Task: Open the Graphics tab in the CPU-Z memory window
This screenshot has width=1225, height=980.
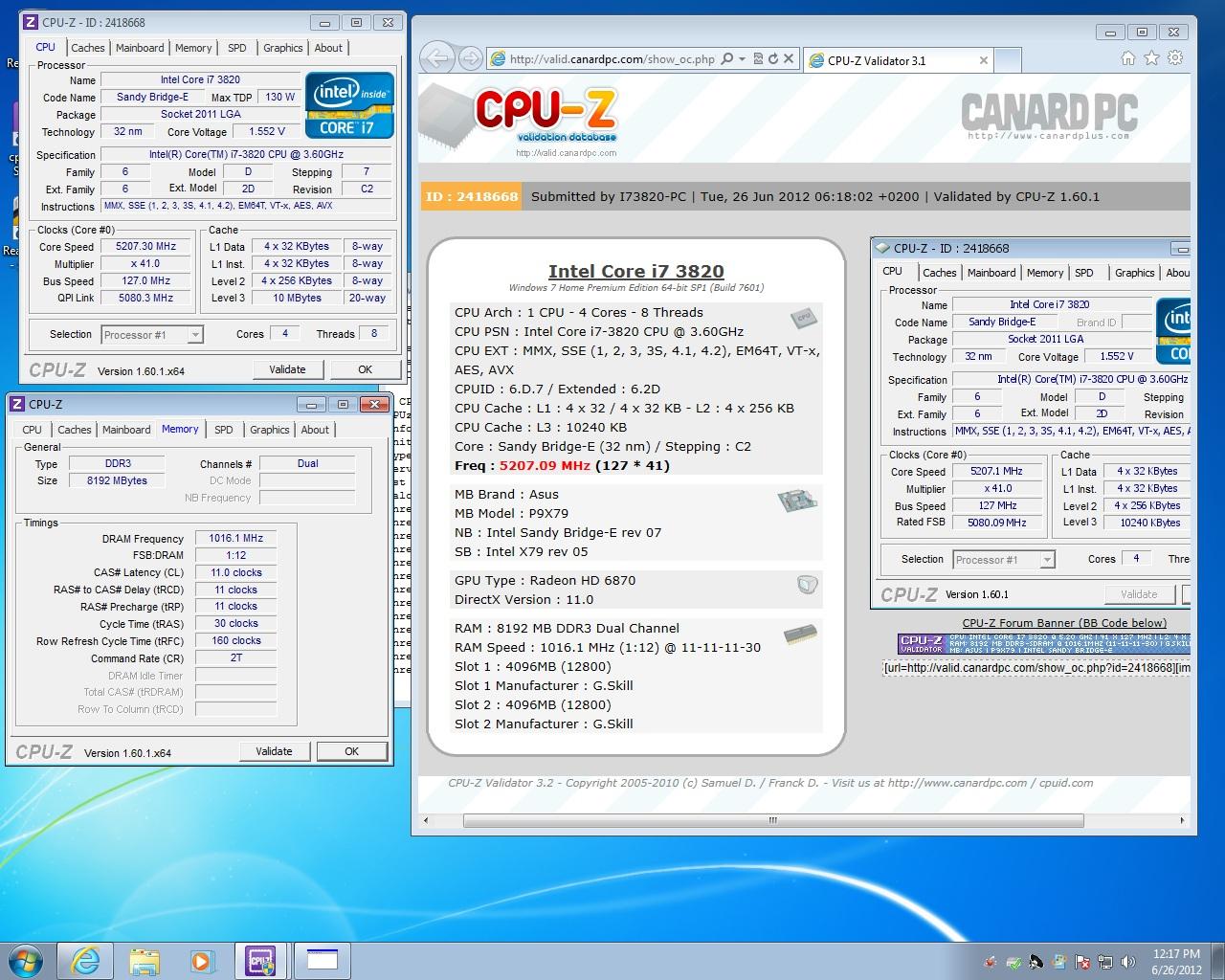Action: [270, 430]
